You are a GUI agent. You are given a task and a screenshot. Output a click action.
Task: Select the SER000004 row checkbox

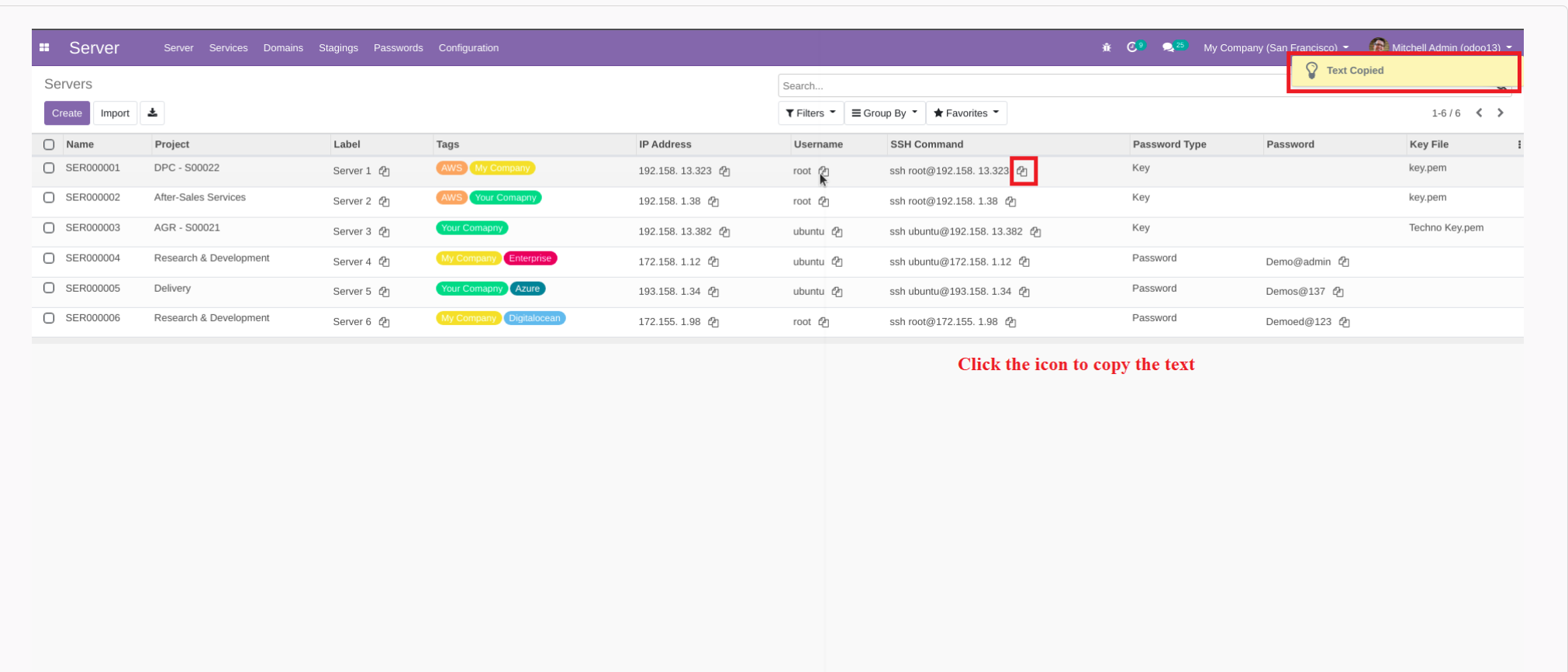click(49, 258)
